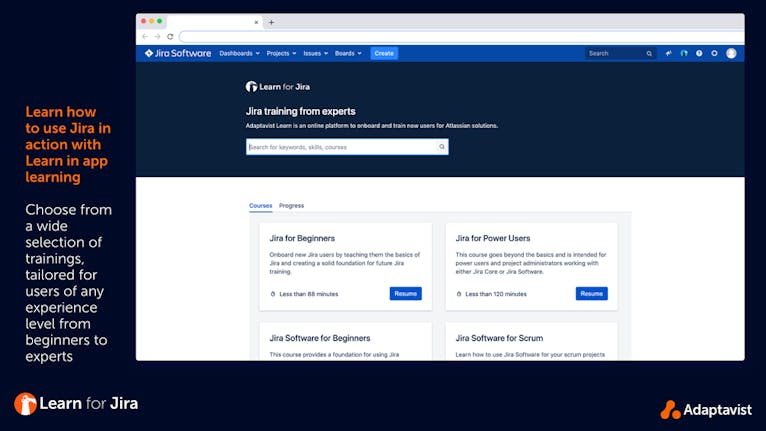Resume the Jira for Power Users course
Image resolution: width=766 pixels, height=431 pixels.
592,294
